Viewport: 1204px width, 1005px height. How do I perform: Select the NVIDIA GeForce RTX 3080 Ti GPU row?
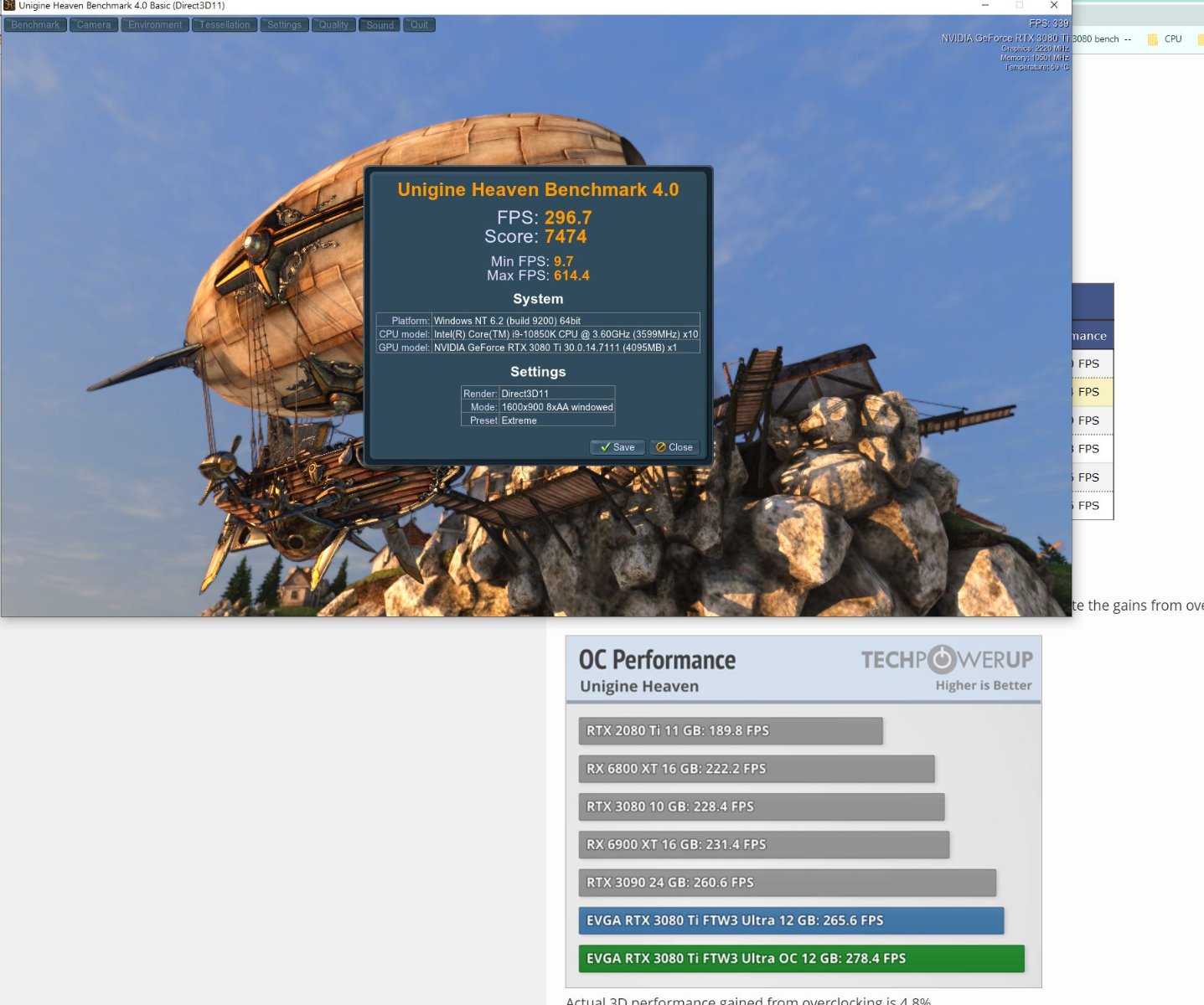(538, 347)
